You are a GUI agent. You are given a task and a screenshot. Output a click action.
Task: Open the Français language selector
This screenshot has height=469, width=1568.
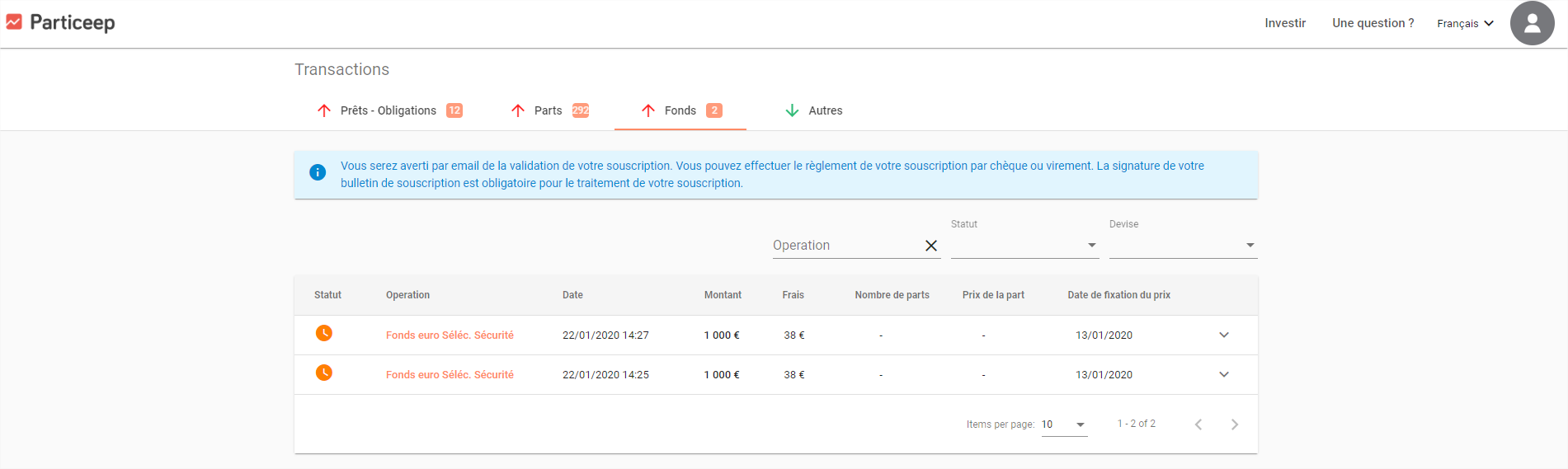pyautogui.click(x=1465, y=23)
